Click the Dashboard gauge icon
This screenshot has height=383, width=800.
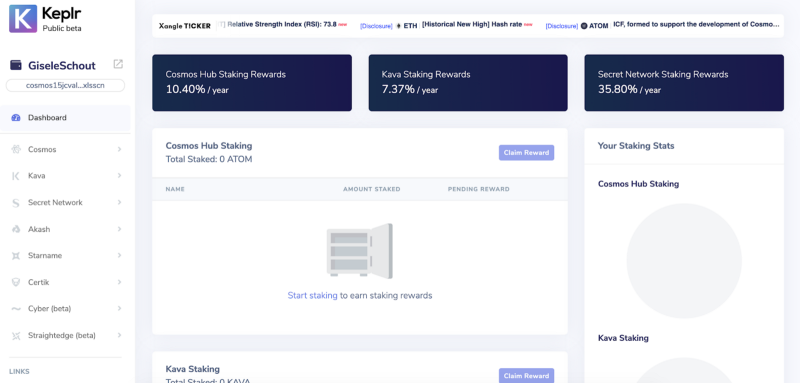16,118
